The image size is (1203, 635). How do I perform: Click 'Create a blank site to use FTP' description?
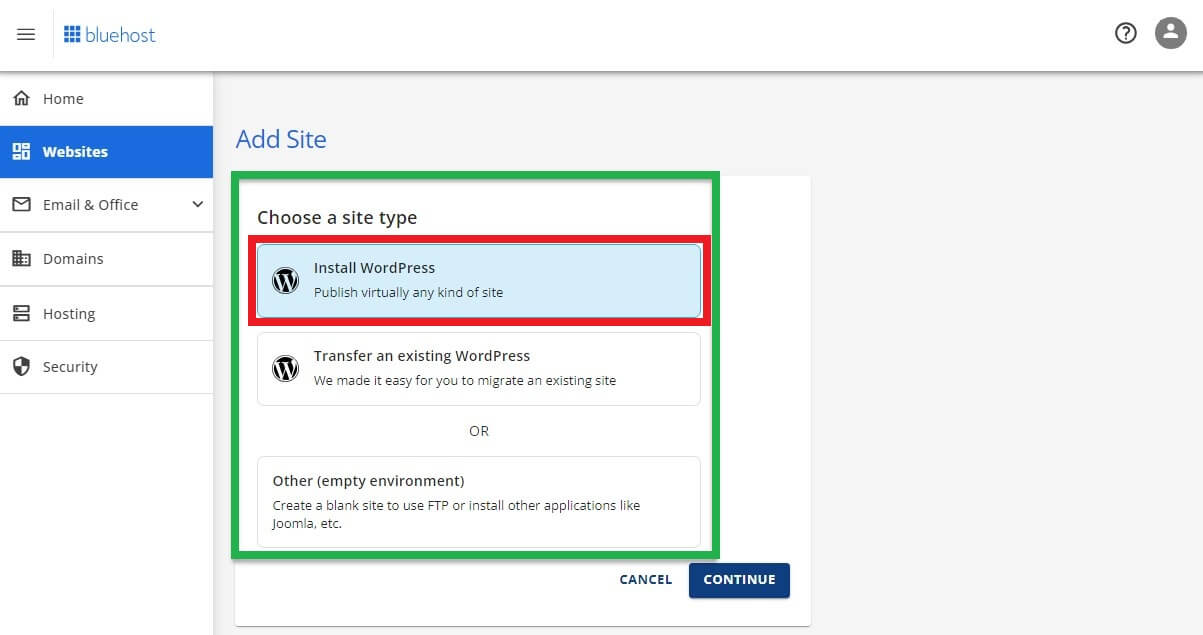click(456, 514)
